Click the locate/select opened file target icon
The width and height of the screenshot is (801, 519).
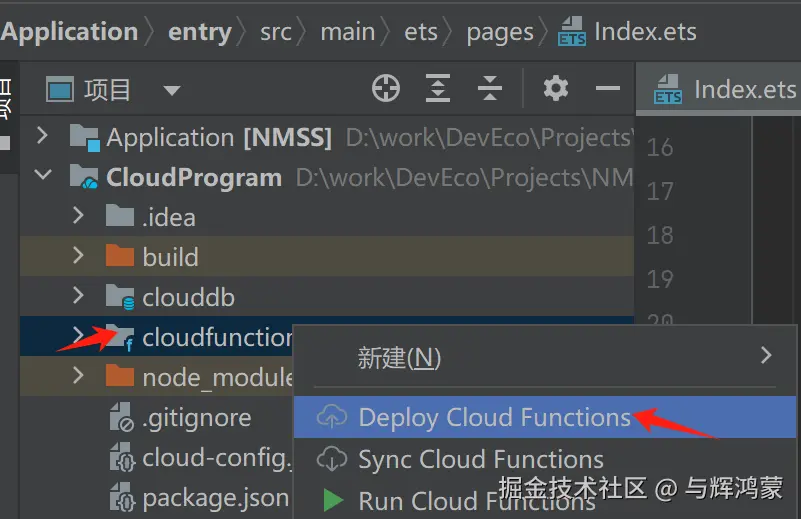[x=386, y=88]
